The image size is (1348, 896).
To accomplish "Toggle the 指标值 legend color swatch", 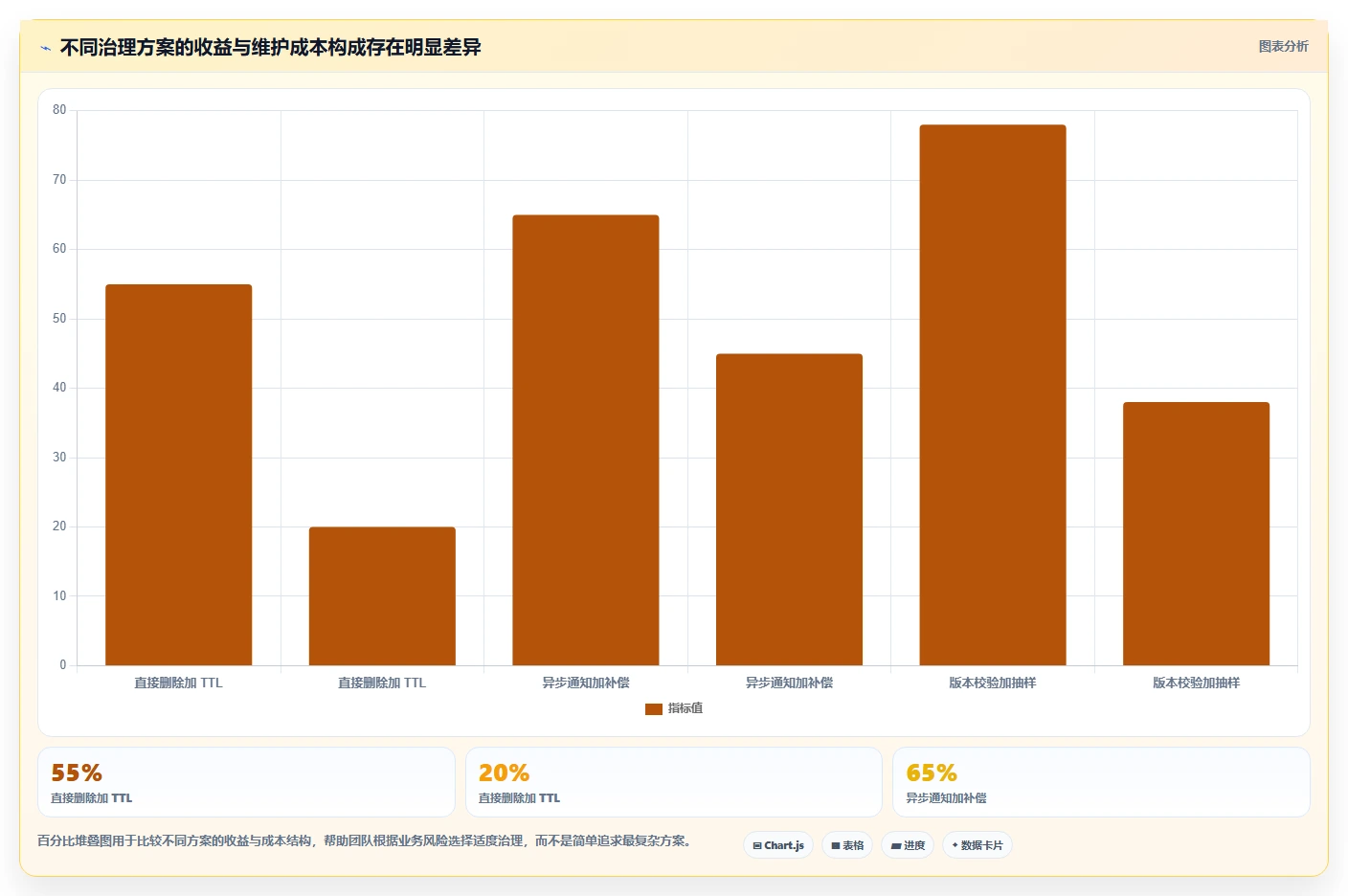I will coord(654,708).
